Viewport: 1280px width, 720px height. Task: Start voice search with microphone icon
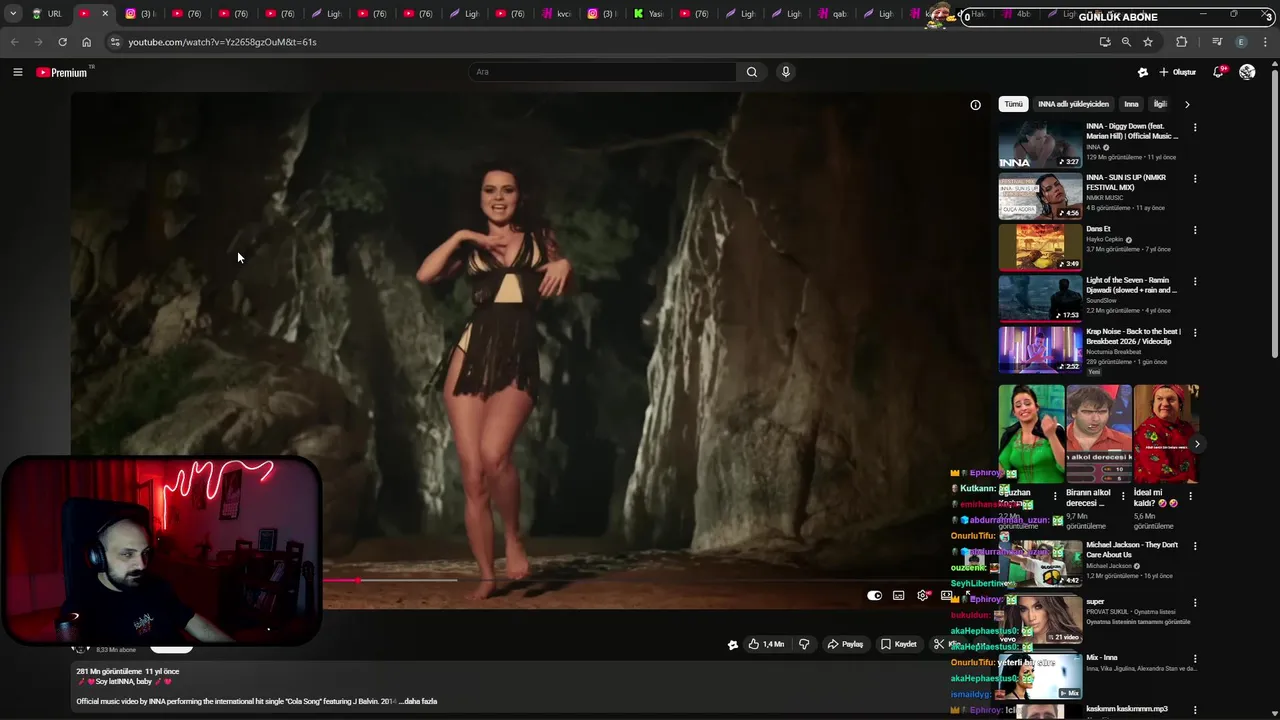(786, 72)
